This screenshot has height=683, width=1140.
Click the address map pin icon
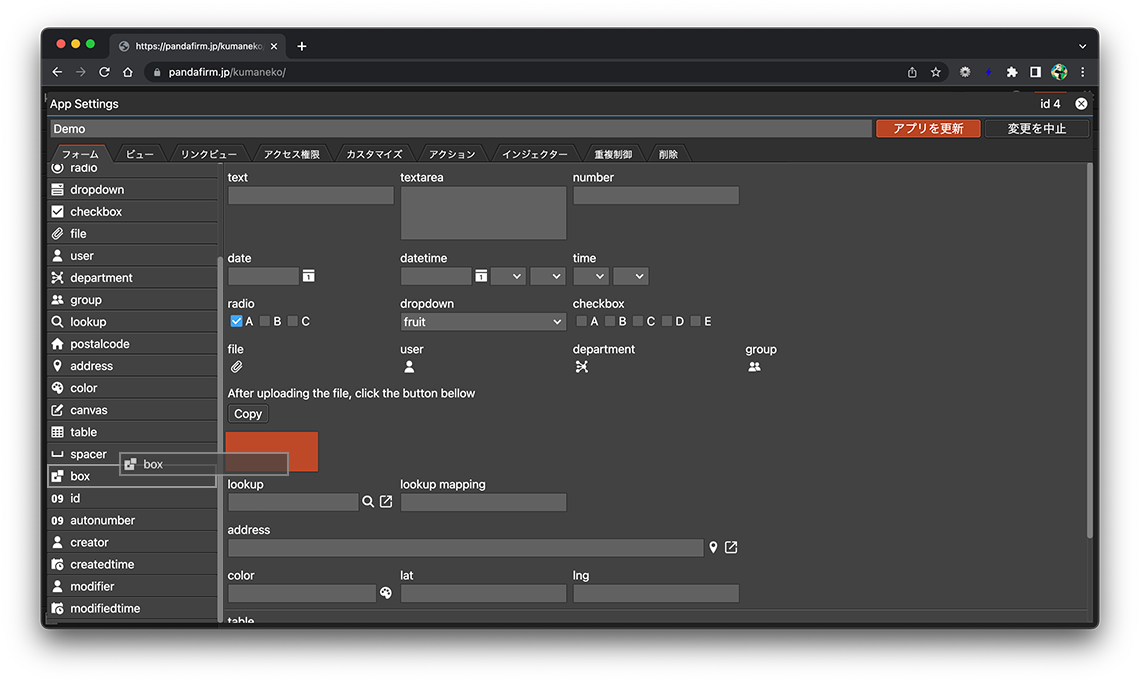click(713, 548)
